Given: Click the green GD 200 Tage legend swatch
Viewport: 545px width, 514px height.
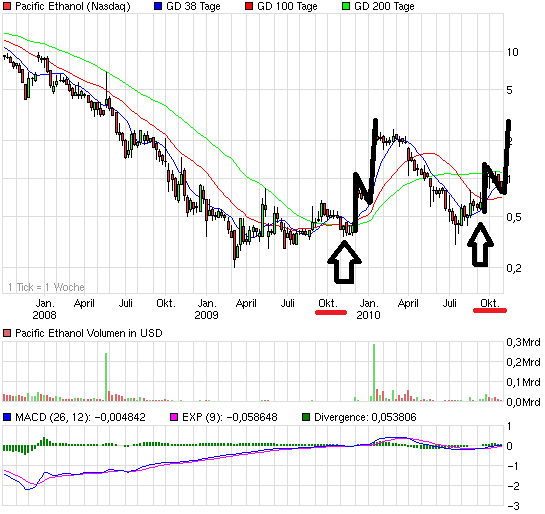Looking at the screenshot, I should 346,6.
